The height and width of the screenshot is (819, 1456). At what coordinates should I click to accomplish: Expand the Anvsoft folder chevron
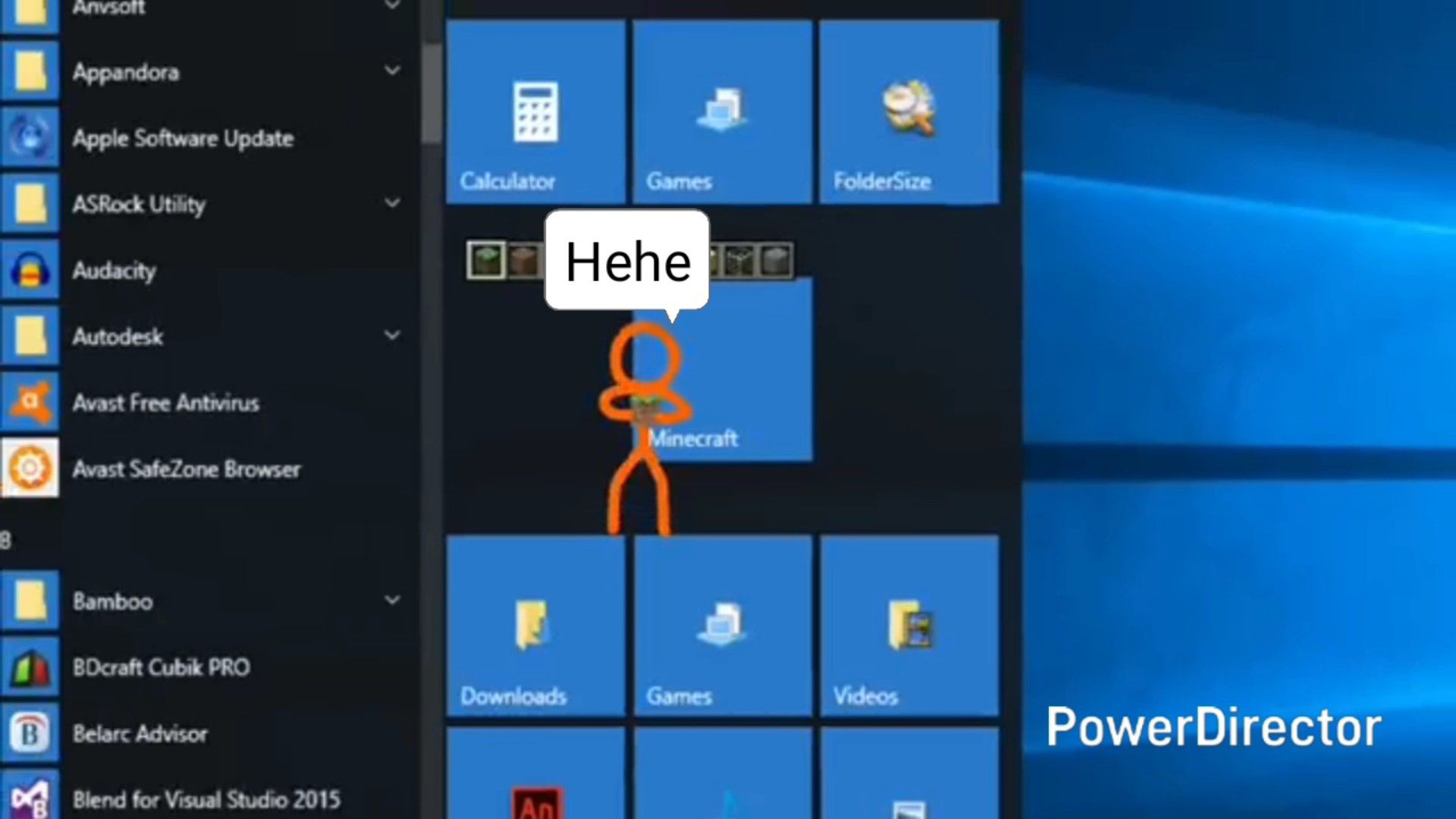(x=392, y=6)
